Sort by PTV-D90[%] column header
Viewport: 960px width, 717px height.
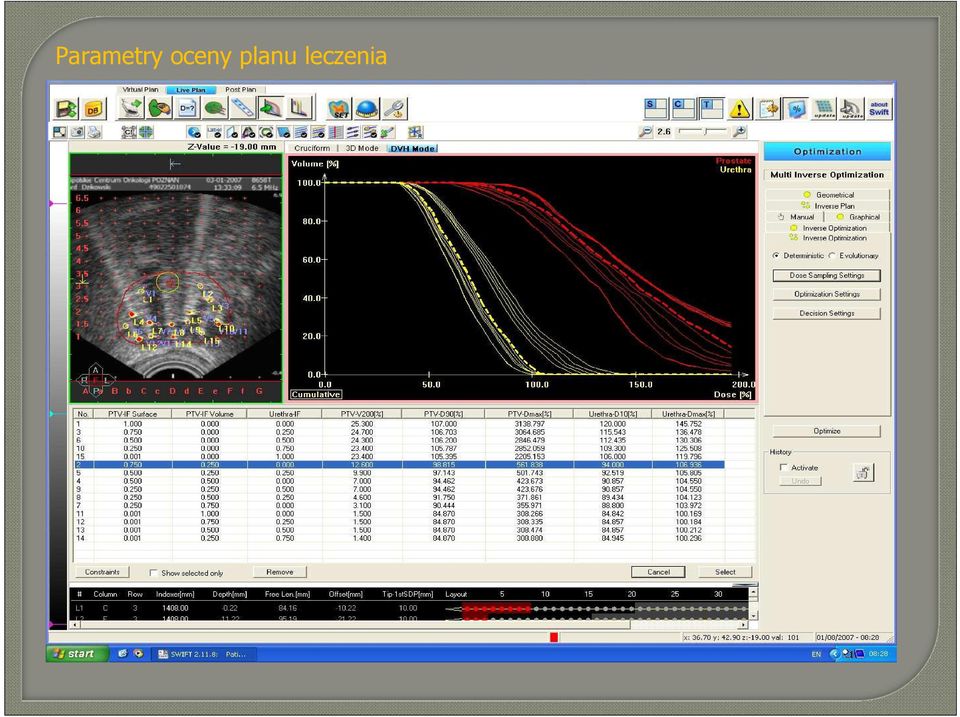(x=444, y=414)
